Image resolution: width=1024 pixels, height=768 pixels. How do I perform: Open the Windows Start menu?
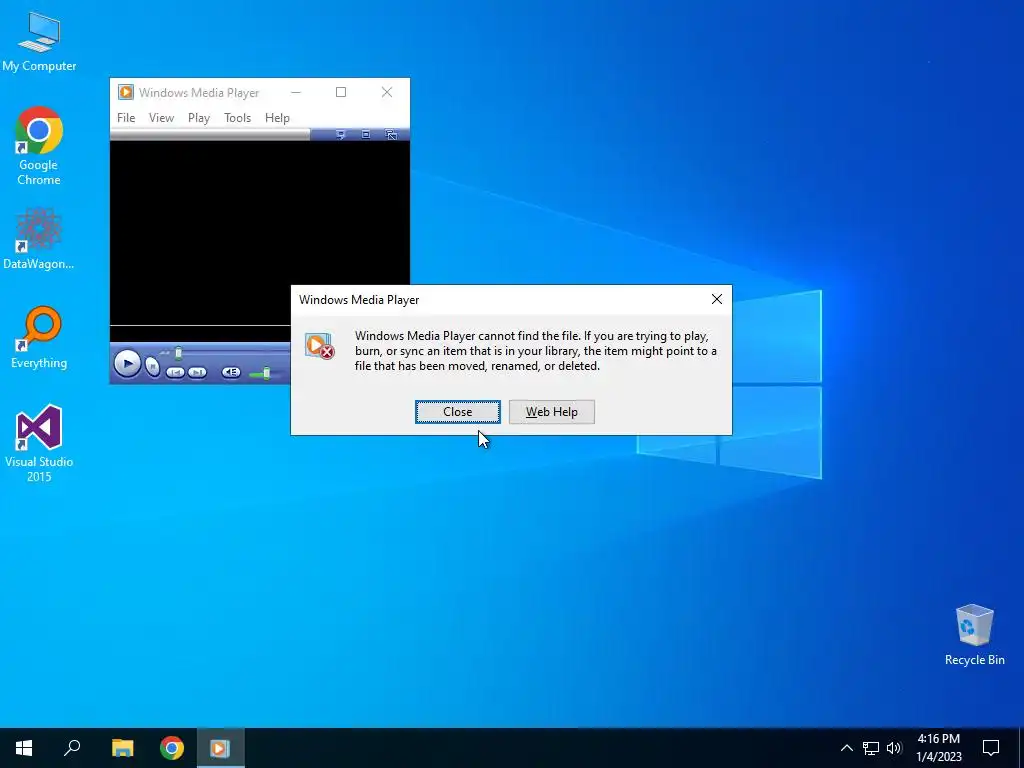(24, 748)
